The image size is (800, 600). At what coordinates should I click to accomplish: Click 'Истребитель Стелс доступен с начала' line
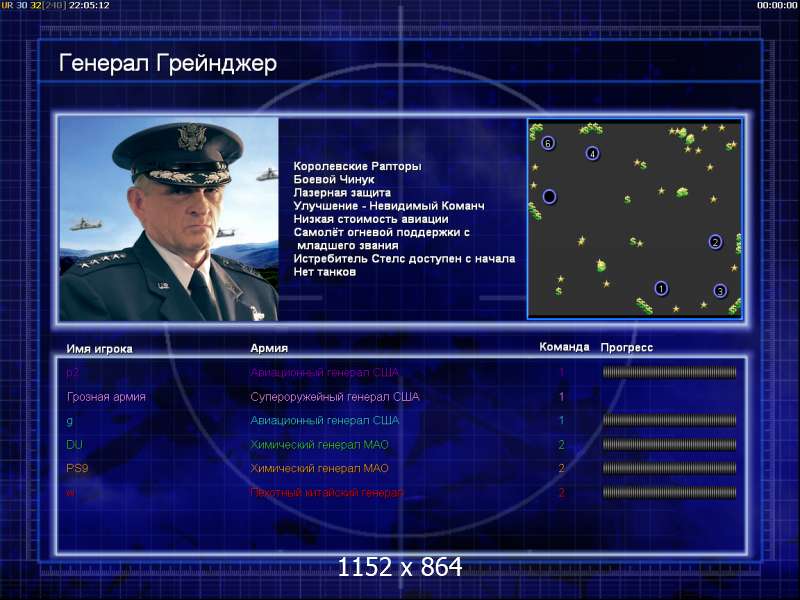tap(404, 259)
